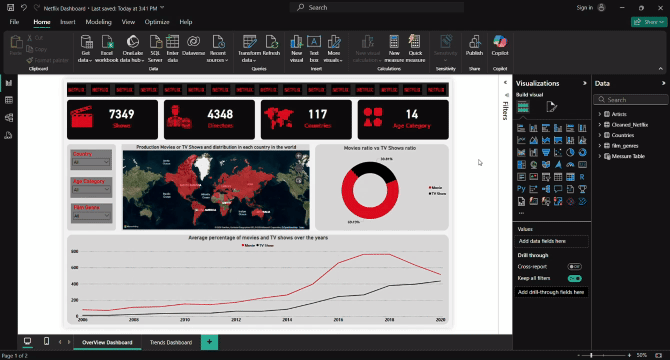Add a new report page

click(x=209, y=342)
